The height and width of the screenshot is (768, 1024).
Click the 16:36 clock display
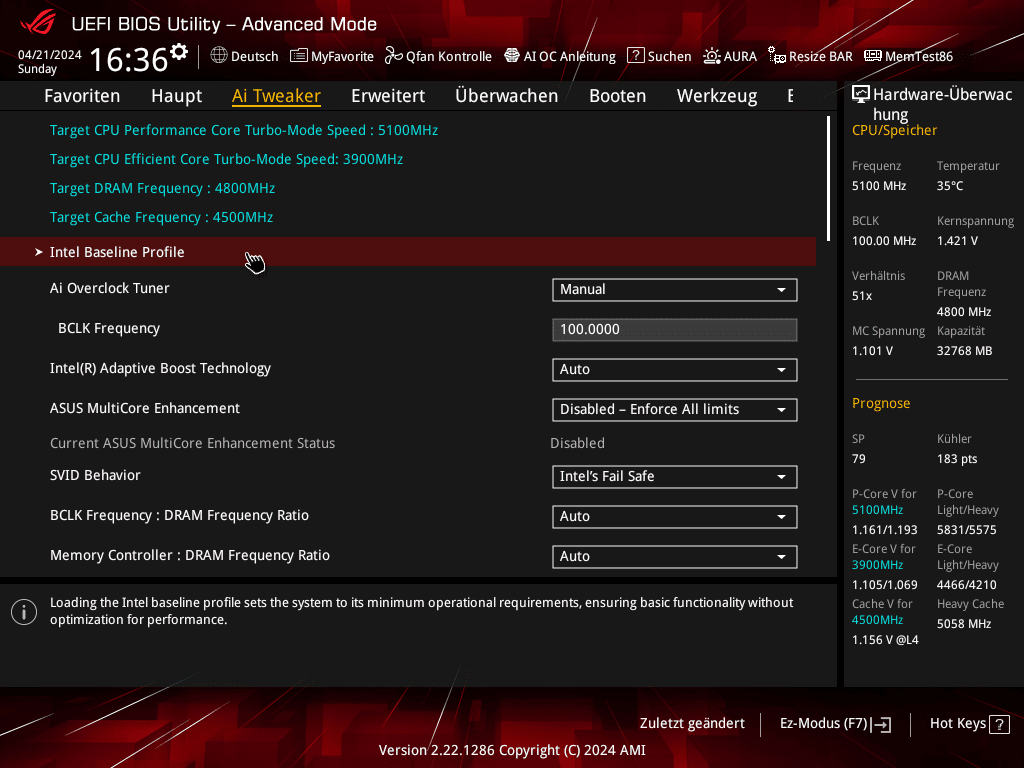tap(129, 59)
